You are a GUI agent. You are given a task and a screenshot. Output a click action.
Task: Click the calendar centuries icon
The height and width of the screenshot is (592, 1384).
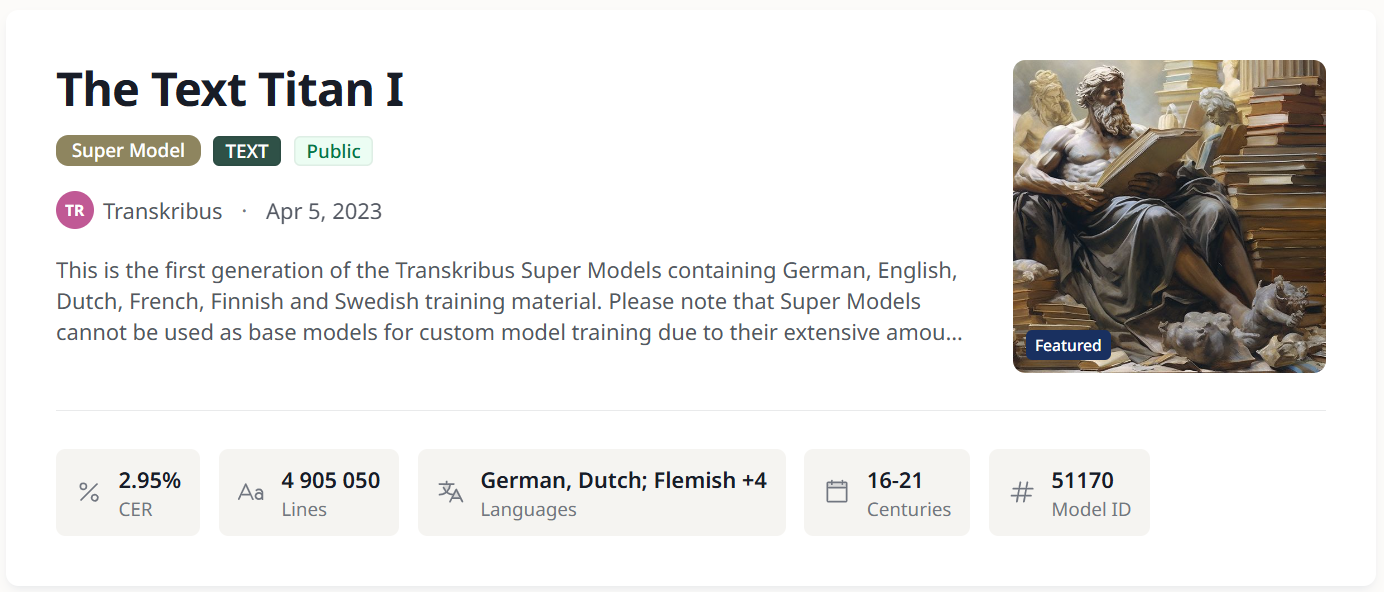coord(837,492)
